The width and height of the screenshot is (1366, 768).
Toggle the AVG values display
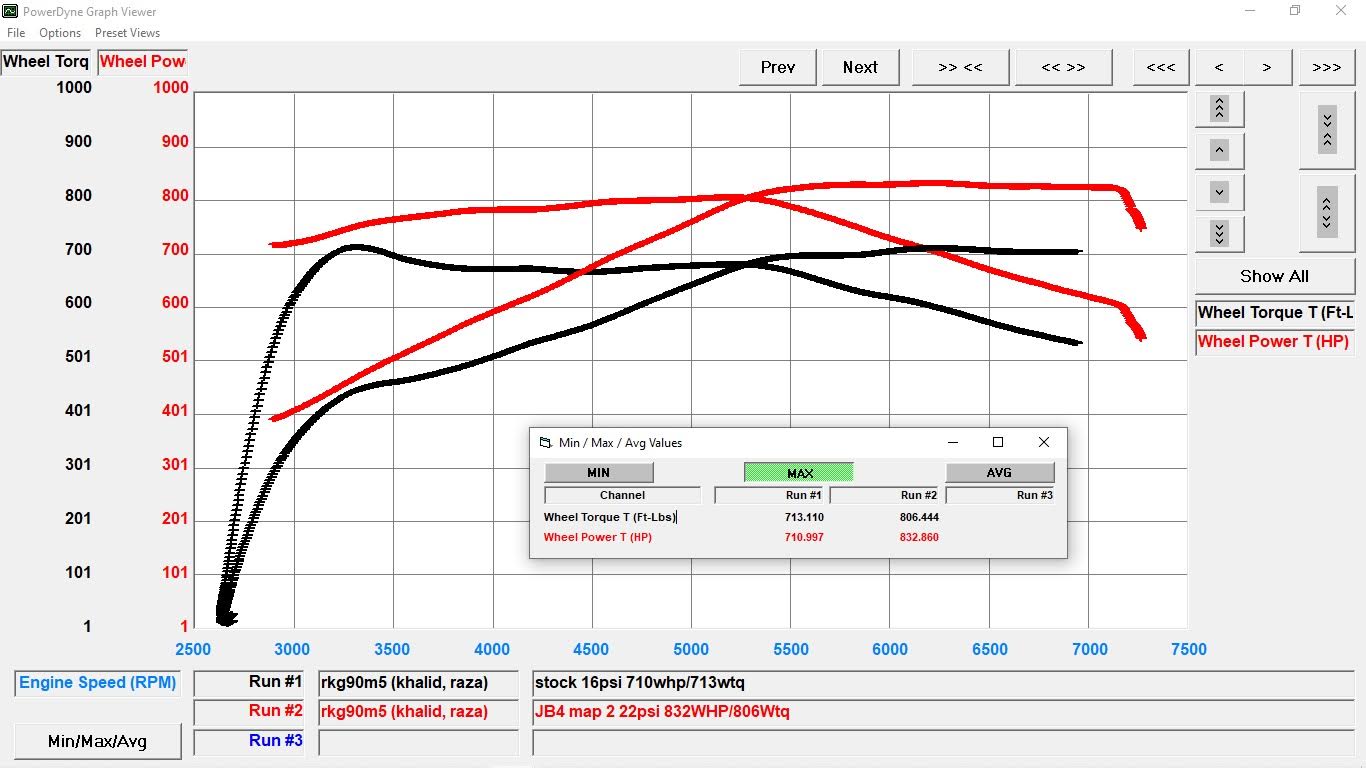[x=999, y=471]
